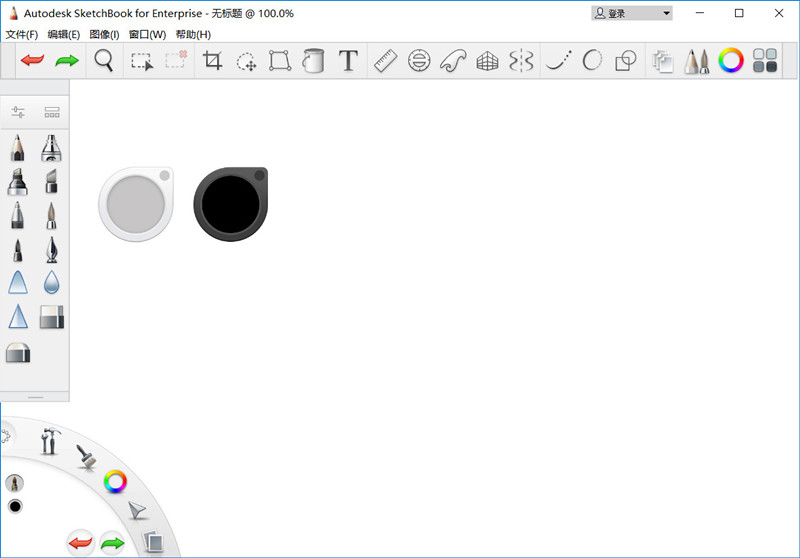Screen dimensions: 800x558
Task: Open the 图像(I) menu
Action: [x=104, y=34]
